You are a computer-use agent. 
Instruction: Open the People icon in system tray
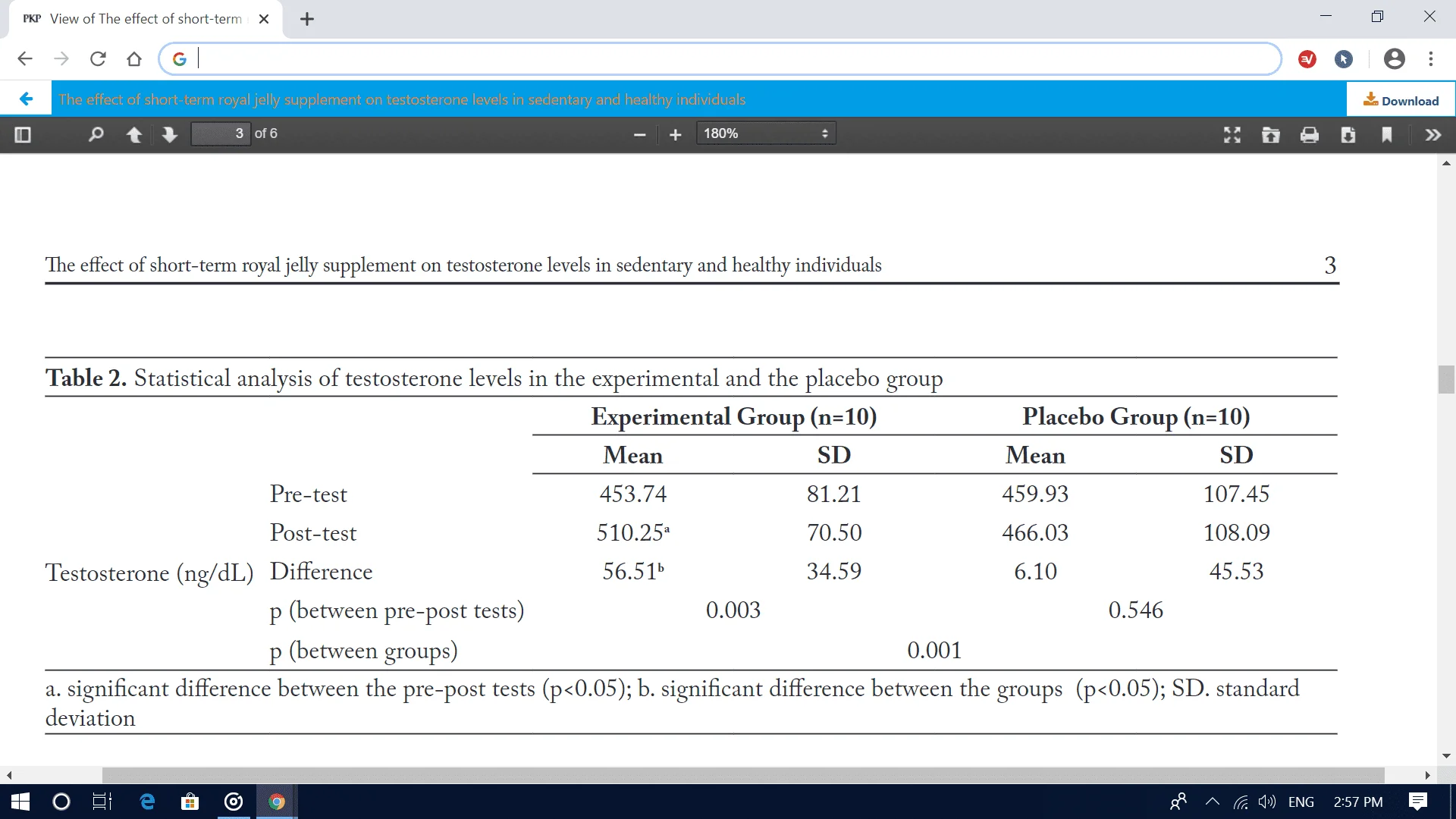1178,802
